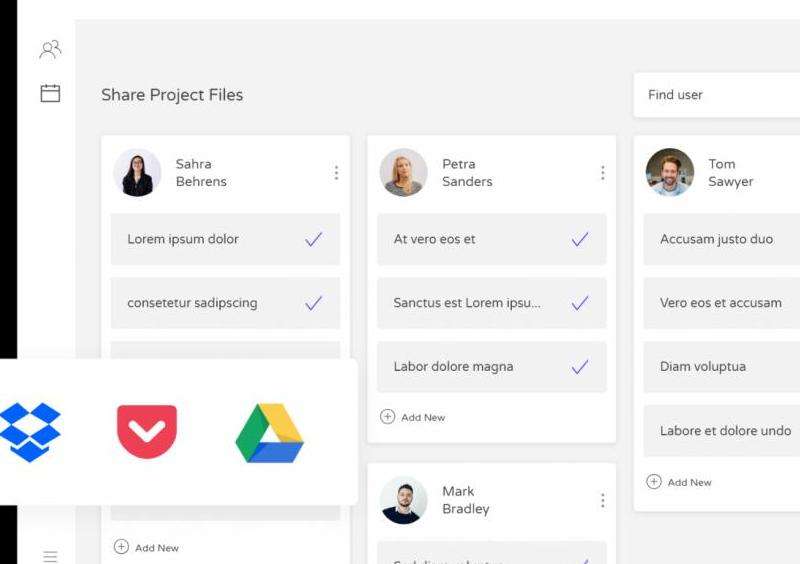Toggle checkmark on Lorem ipsum dolor

tap(313, 239)
